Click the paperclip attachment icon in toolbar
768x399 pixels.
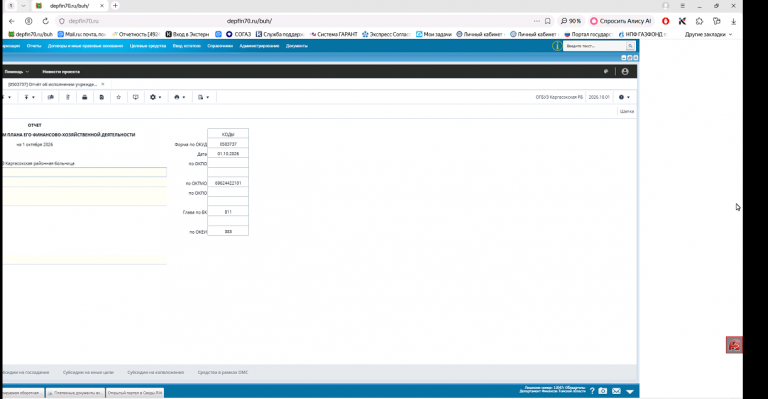[68, 97]
